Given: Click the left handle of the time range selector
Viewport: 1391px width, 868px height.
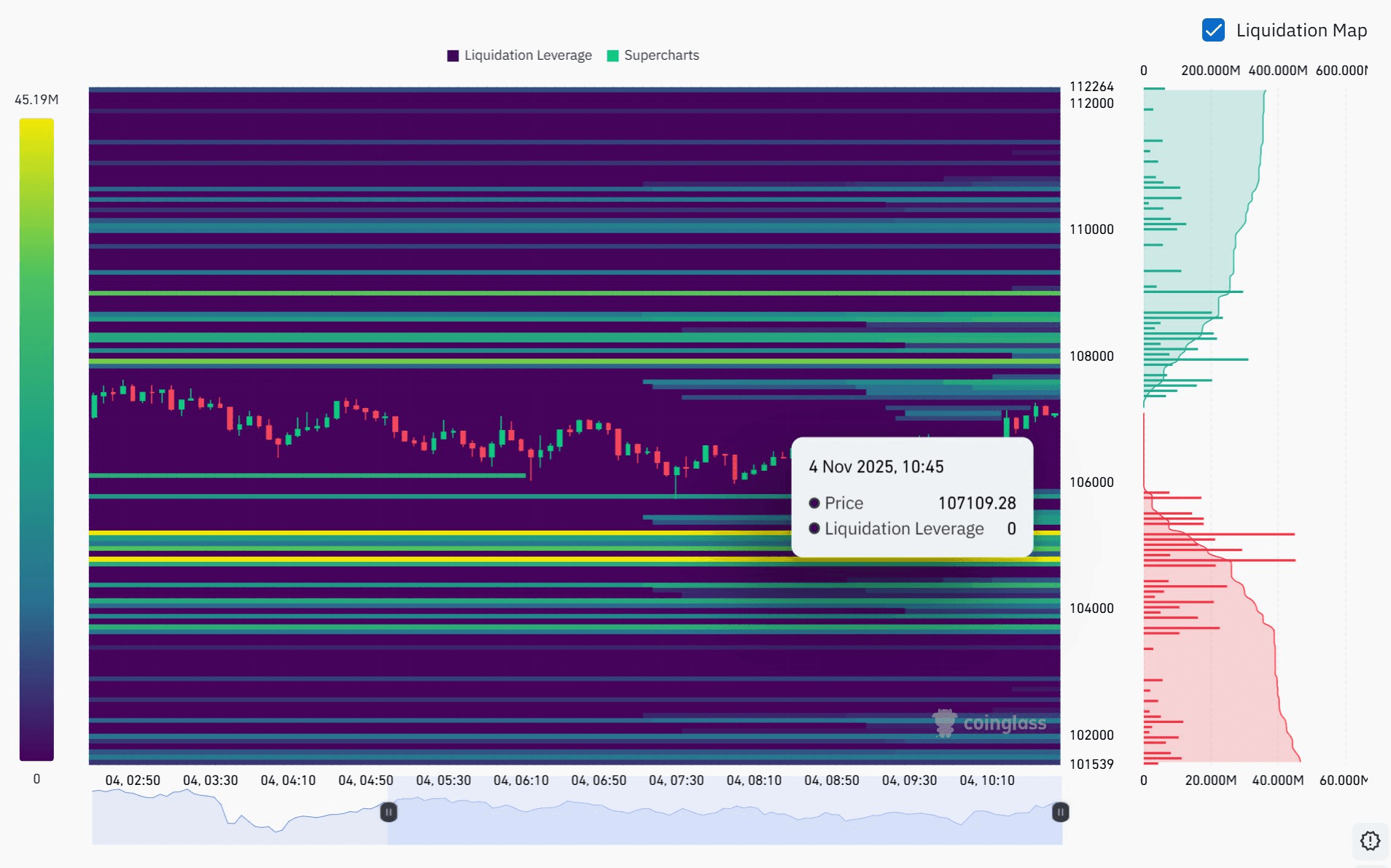Looking at the screenshot, I should point(389,812).
